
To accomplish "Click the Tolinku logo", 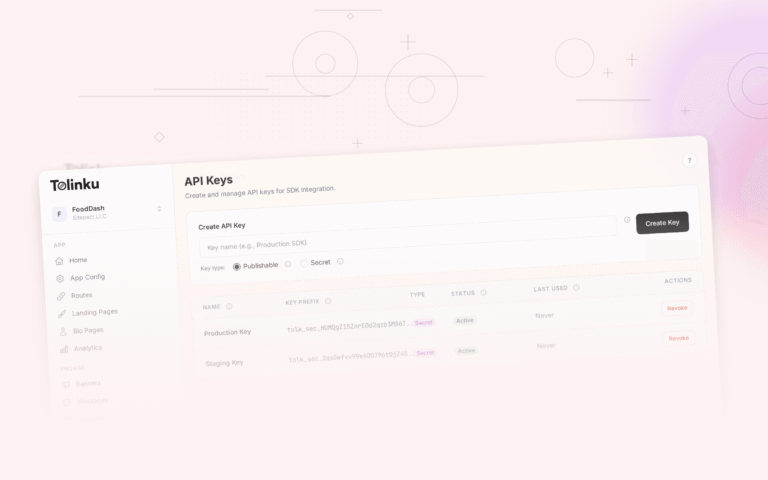I will (x=74, y=185).
